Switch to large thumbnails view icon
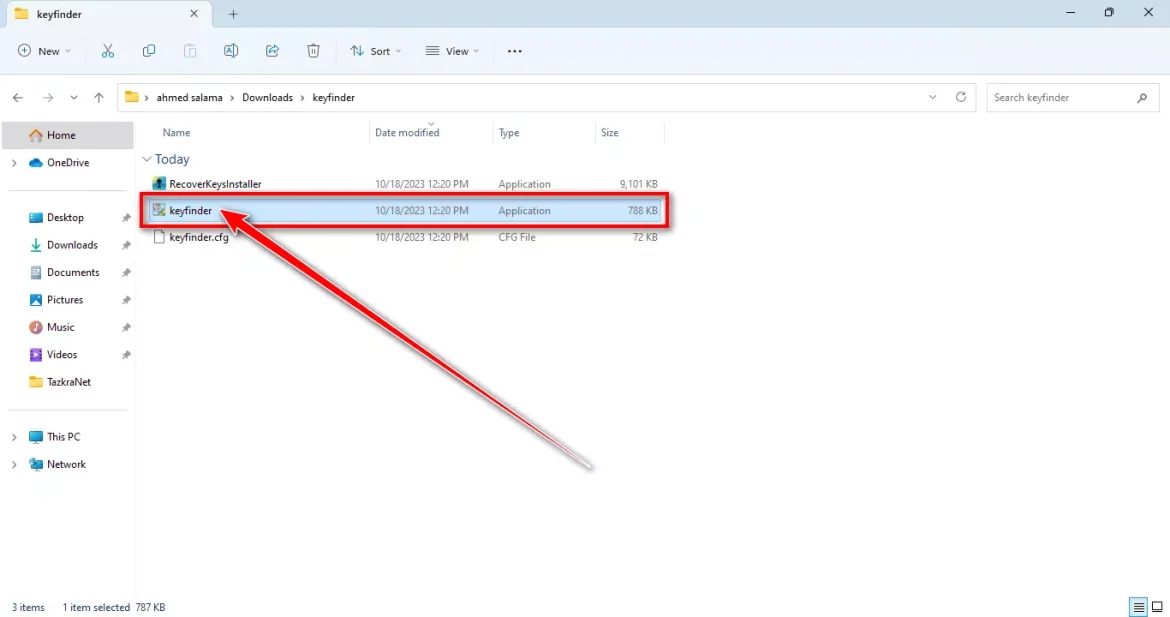This screenshot has width=1170, height=617. 1157,607
